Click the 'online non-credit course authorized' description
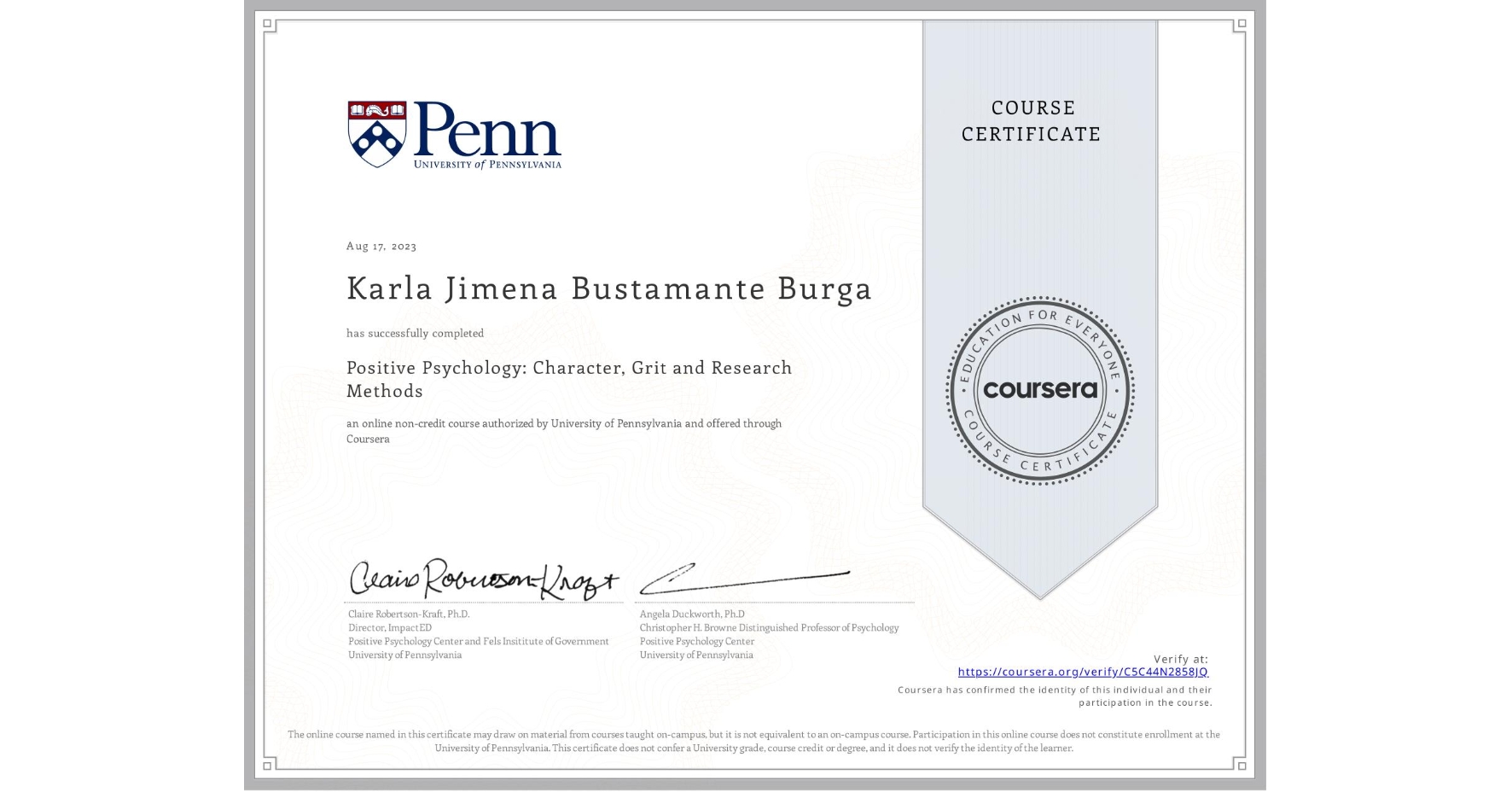Screen dimensions: 1512x792 tap(564, 431)
